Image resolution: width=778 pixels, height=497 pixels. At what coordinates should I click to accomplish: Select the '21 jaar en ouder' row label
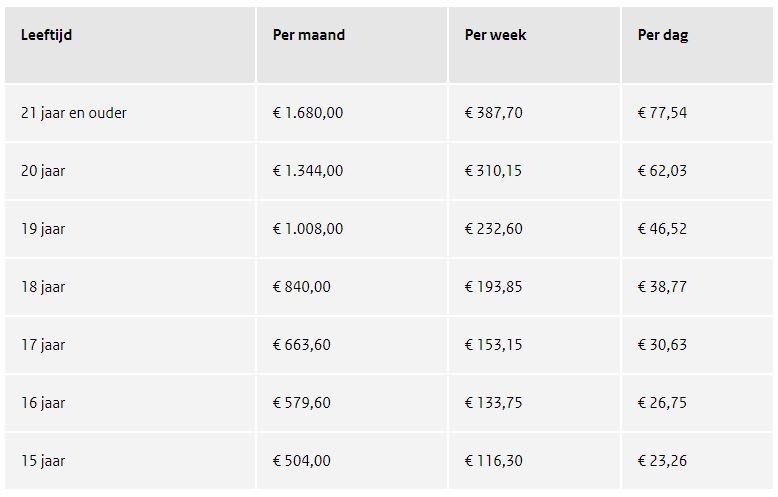[73, 113]
